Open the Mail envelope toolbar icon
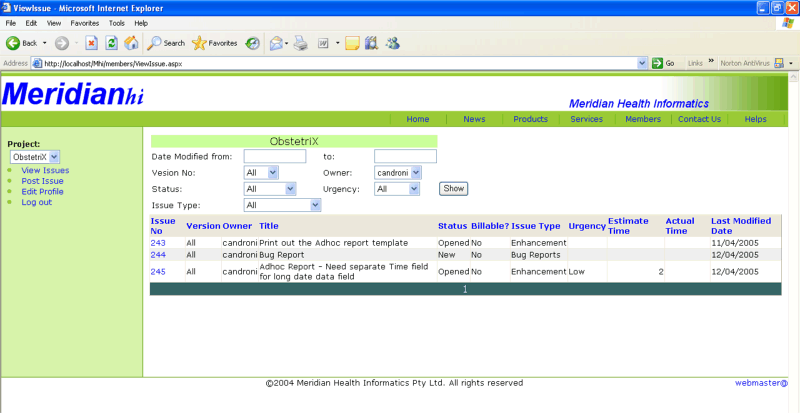 pos(276,43)
